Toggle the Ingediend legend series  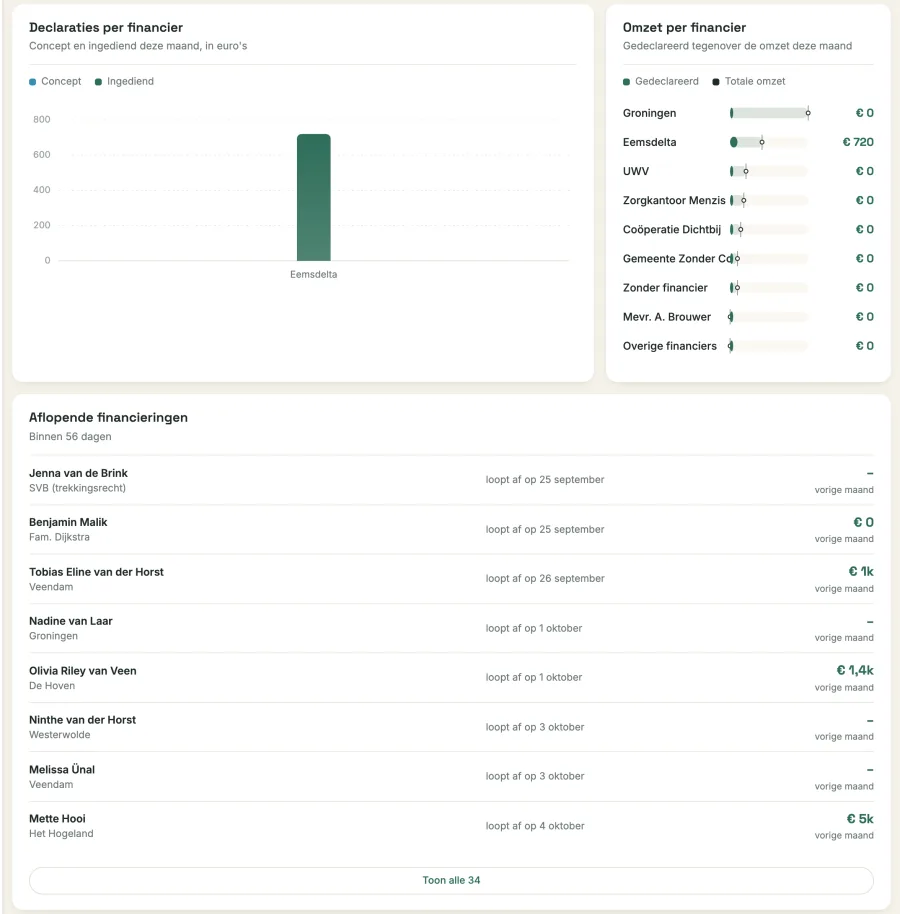coord(124,82)
